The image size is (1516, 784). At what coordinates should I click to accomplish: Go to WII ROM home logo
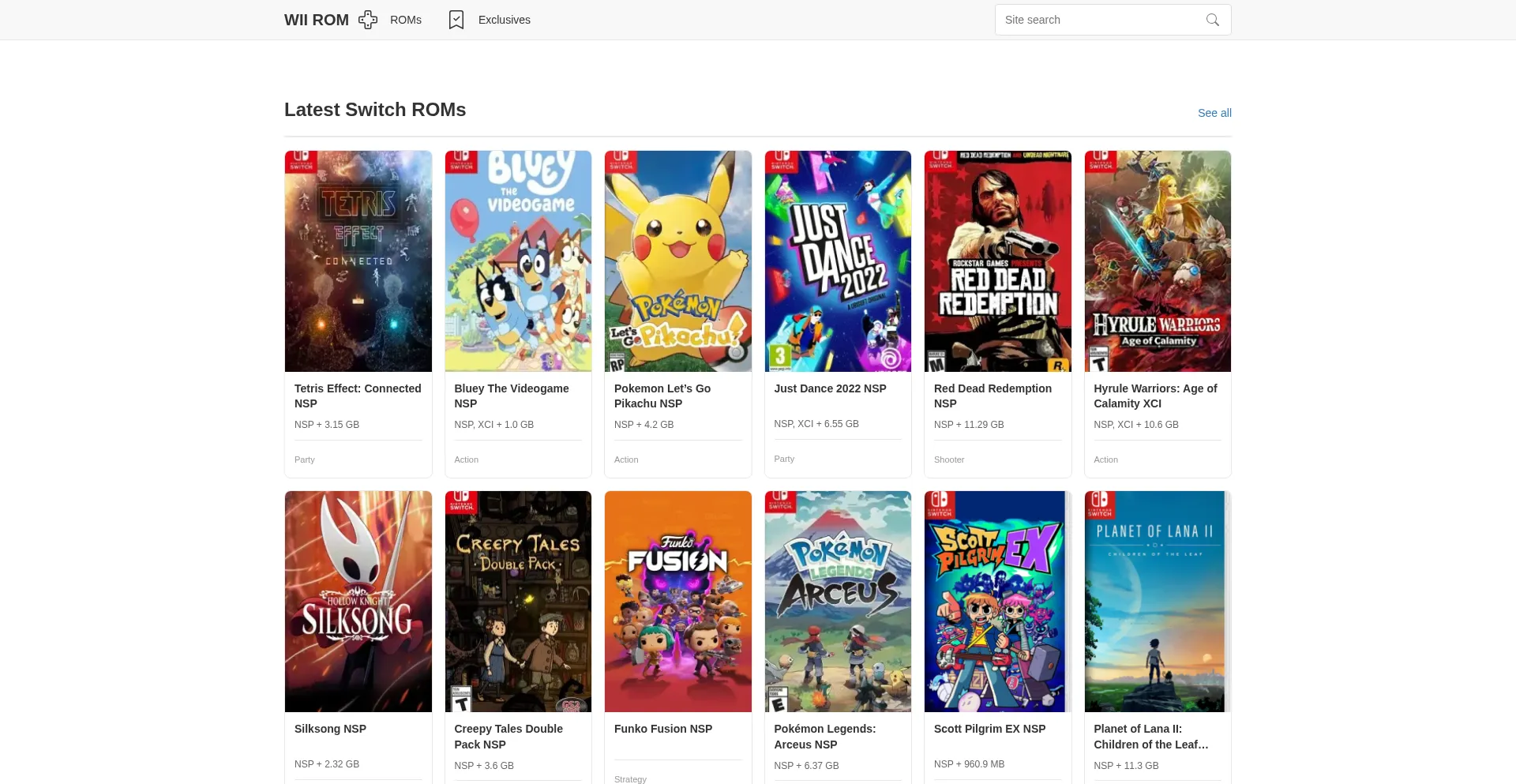(317, 20)
